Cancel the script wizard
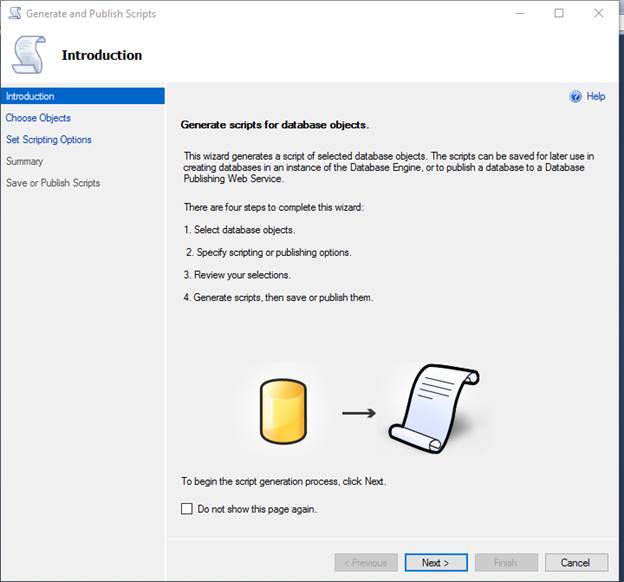Image resolution: width=624 pixels, height=582 pixels. pos(576,562)
